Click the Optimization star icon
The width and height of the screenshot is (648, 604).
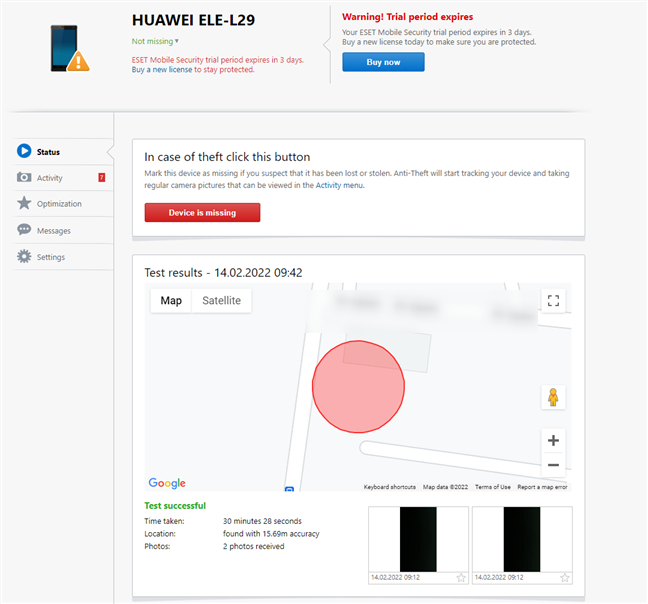24,203
